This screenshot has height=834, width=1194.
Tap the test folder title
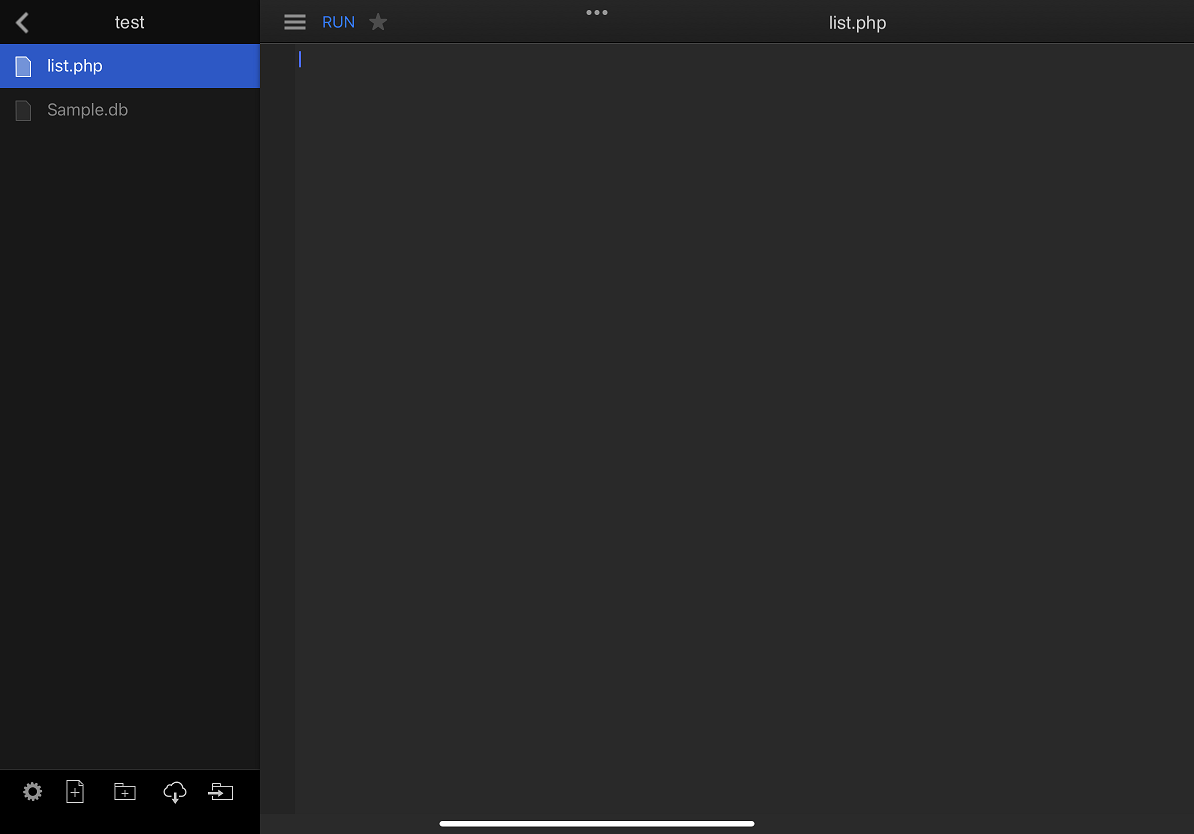[130, 22]
